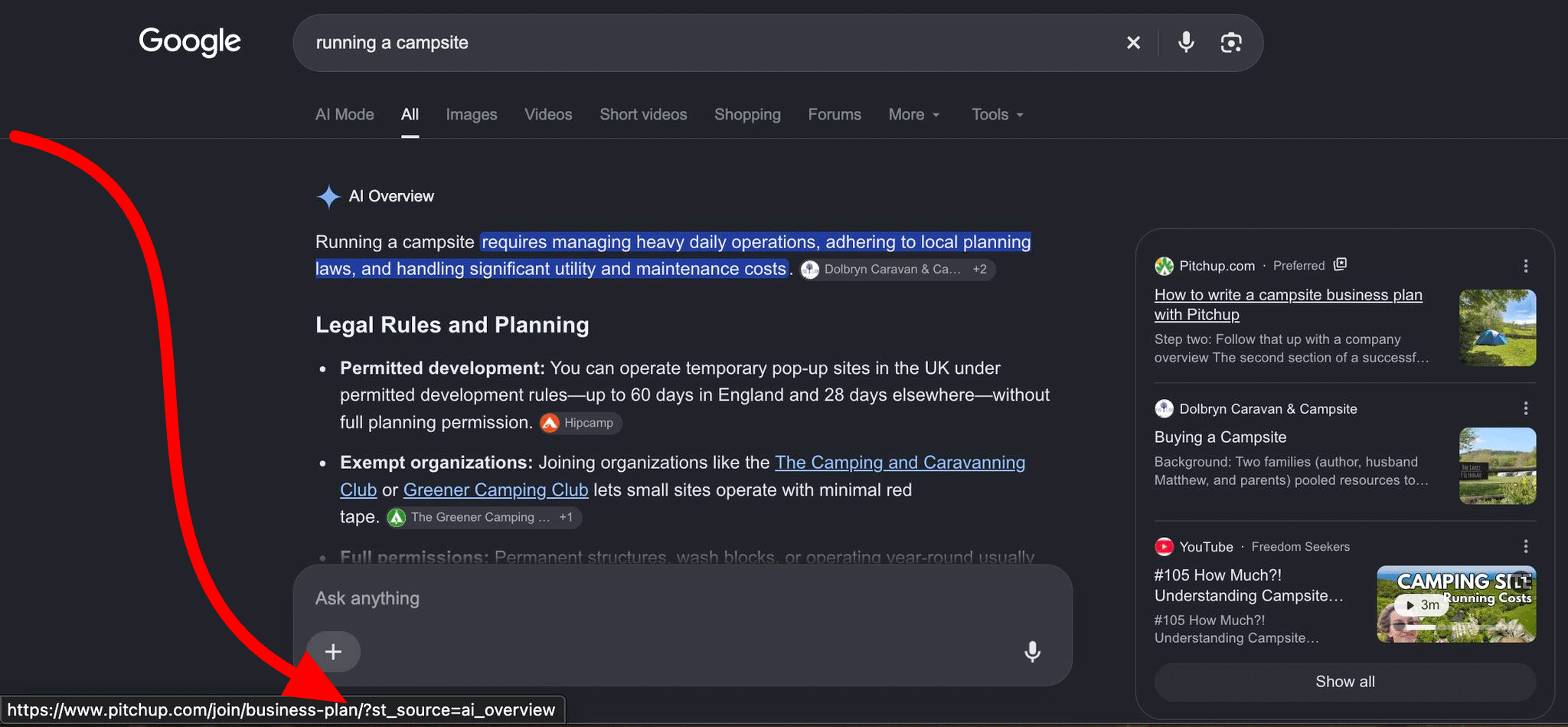This screenshot has width=1568, height=727.
Task: Click the AI Overview sparkle icon
Action: click(x=328, y=197)
